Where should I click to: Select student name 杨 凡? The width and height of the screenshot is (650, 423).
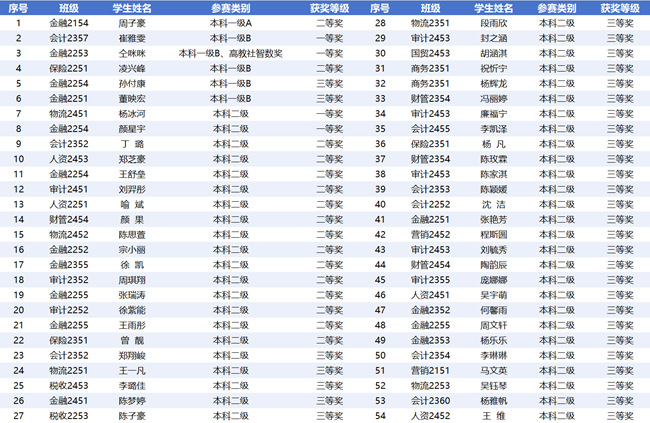tap(494, 143)
